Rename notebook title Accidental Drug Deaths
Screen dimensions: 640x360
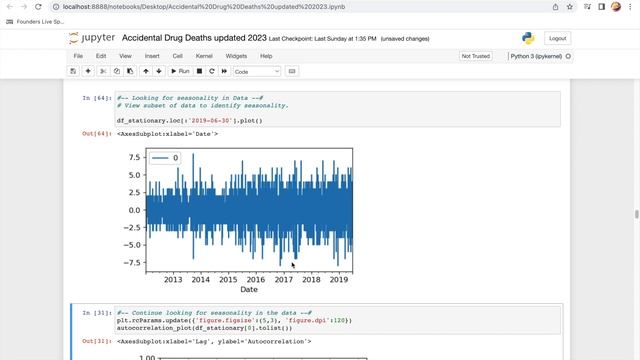coord(194,38)
